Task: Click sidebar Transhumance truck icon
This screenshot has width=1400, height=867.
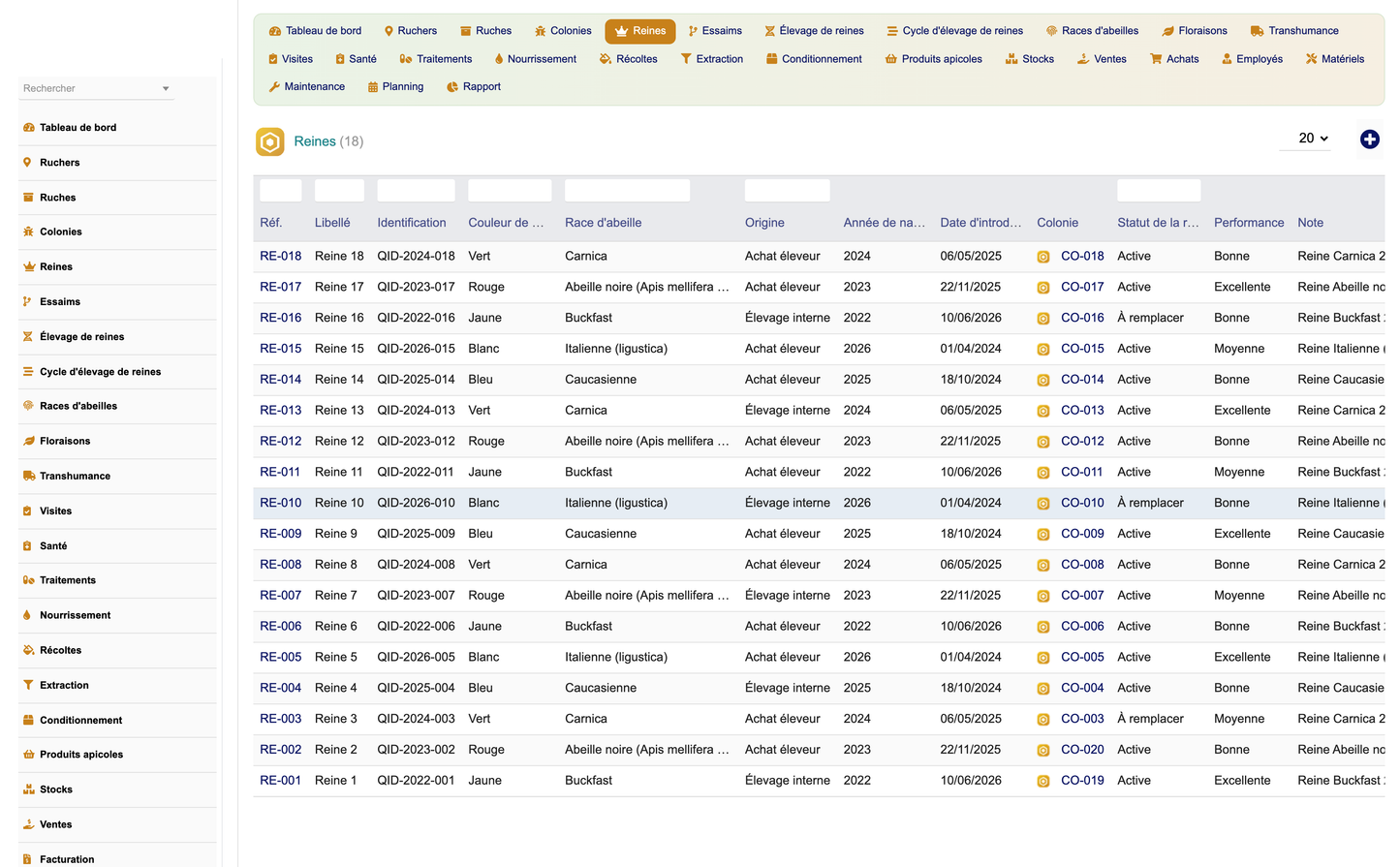Action: (x=29, y=476)
